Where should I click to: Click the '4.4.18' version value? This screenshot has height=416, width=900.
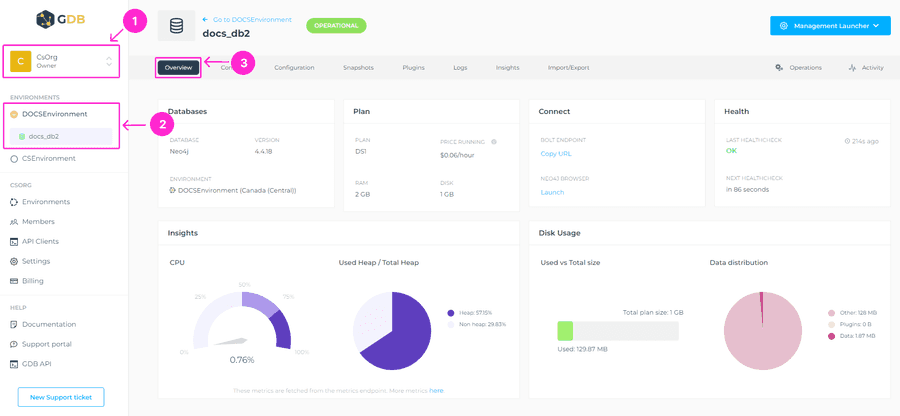tap(265, 154)
